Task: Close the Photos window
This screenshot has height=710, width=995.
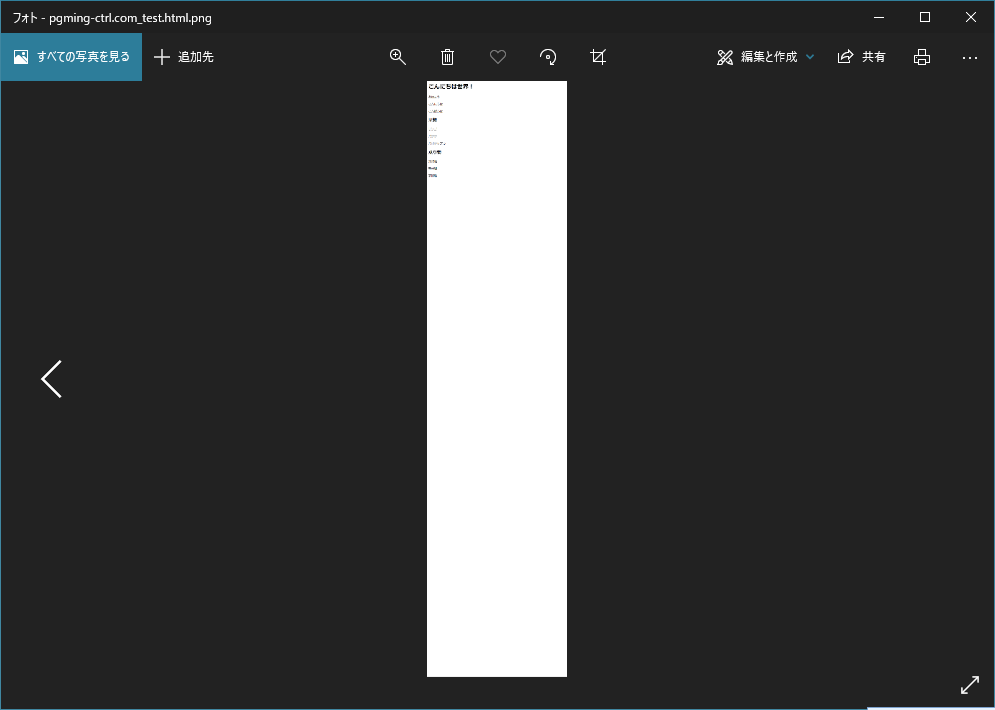Action: pyautogui.click(x=971, y=17)
